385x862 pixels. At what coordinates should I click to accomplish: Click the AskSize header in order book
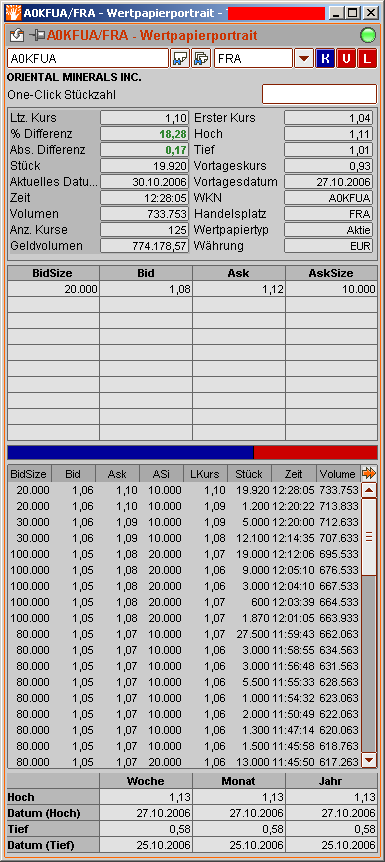click(x=332, y=273)
